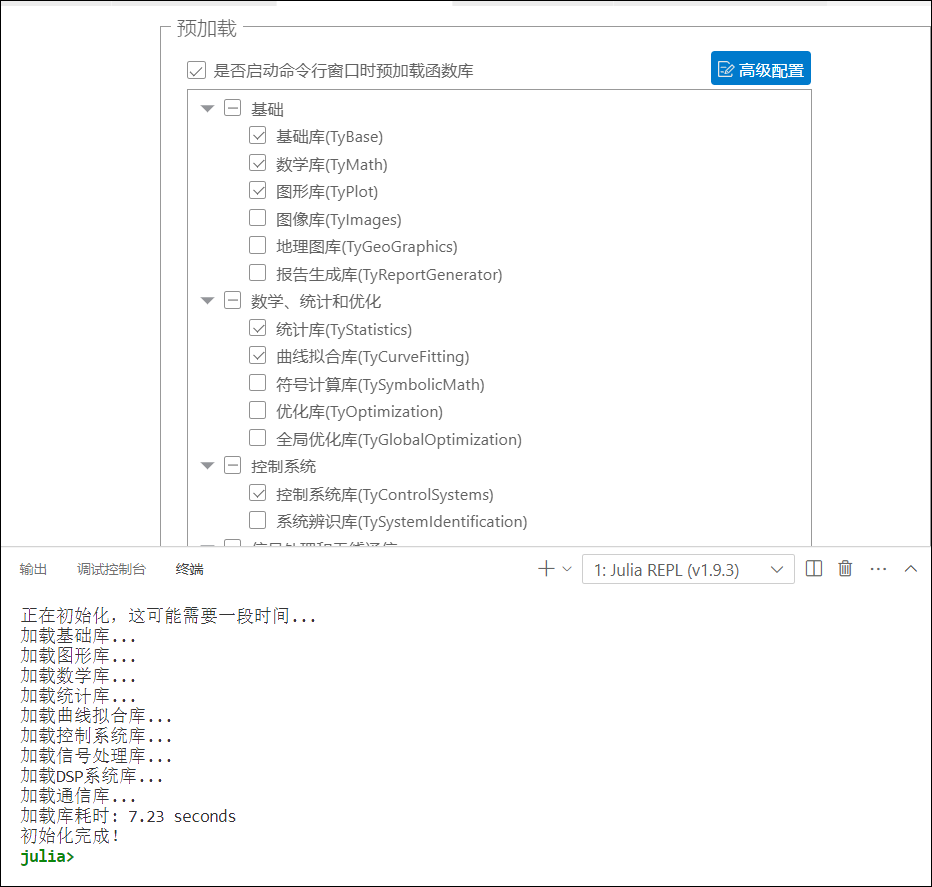Toggle 是否启动命令行窗口时预加载函数库 checkbox
The image size is (932, 887).
(196, 70)
